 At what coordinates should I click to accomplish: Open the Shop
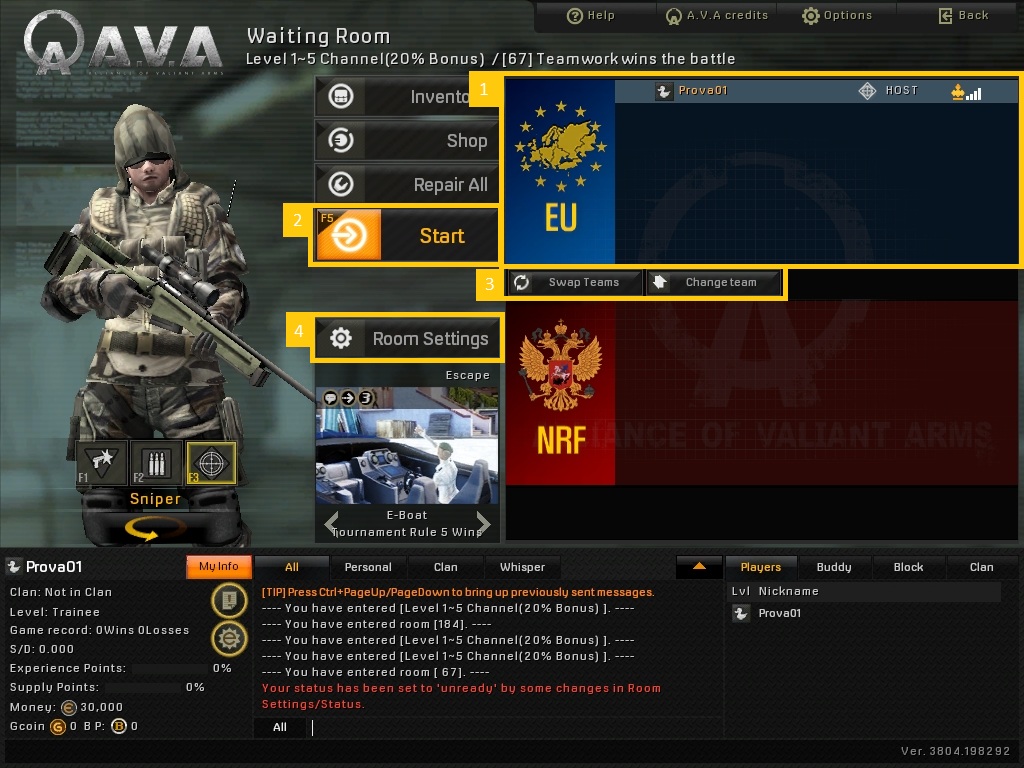point(406,141)
